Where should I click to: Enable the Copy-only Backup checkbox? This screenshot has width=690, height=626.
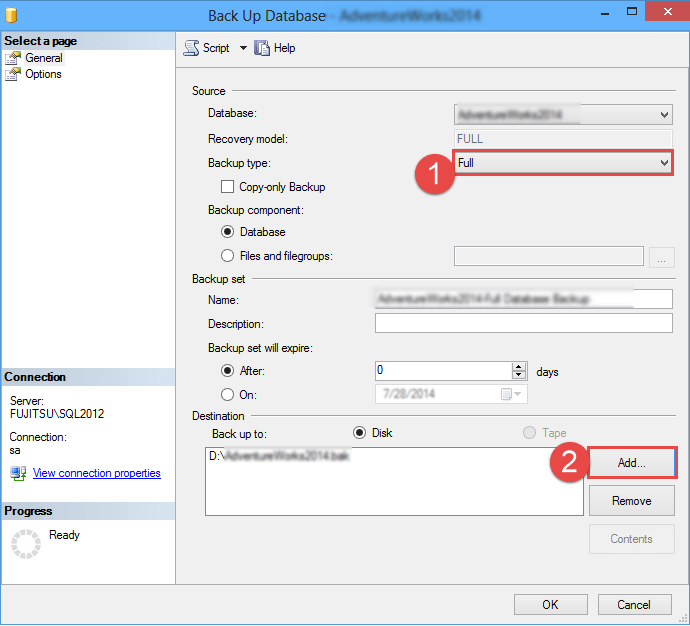[x=228, y=187]
